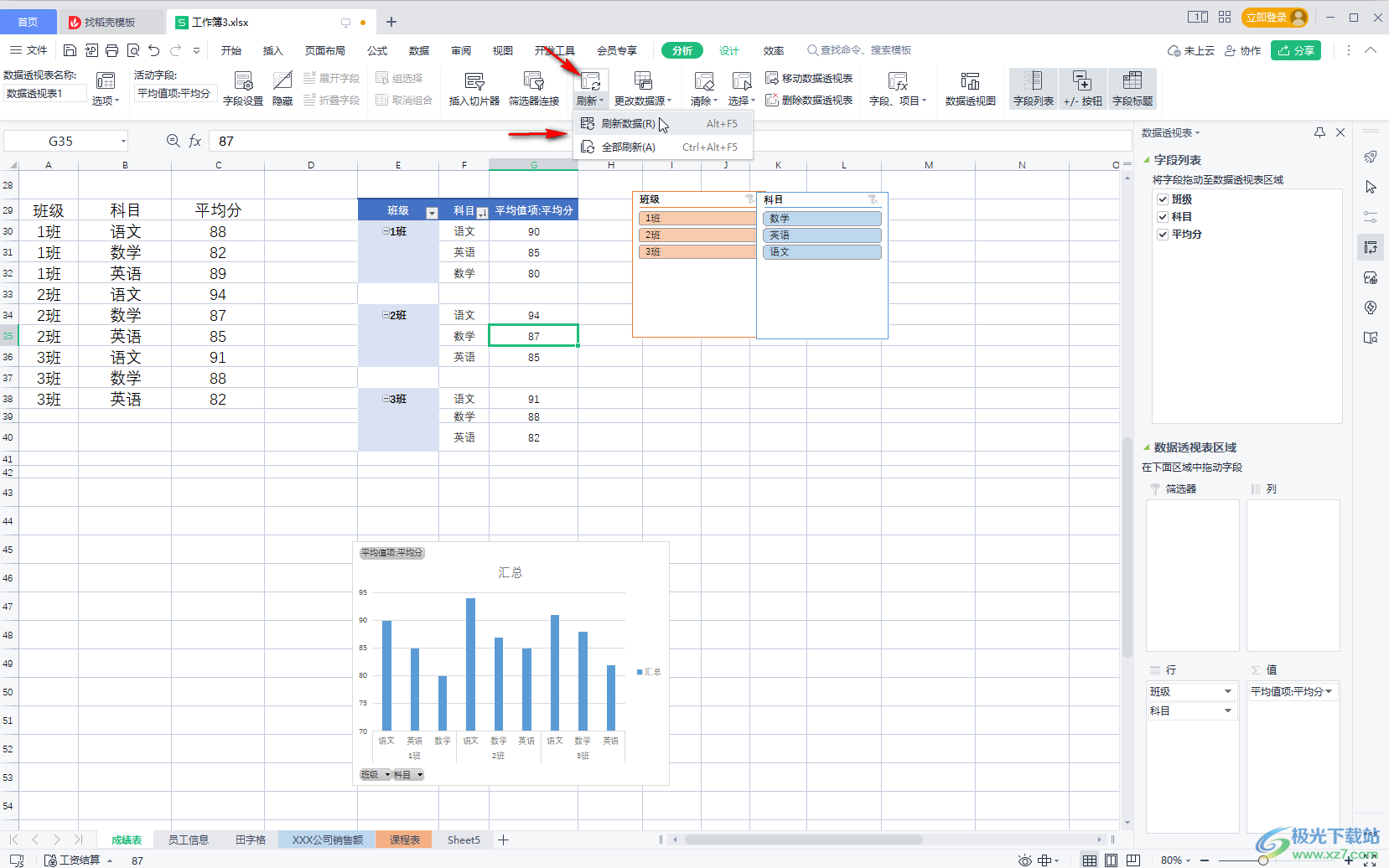Click the 隐藏 hide field icon
Viewport: 1389px width, 868px height.
pos(282,88)
